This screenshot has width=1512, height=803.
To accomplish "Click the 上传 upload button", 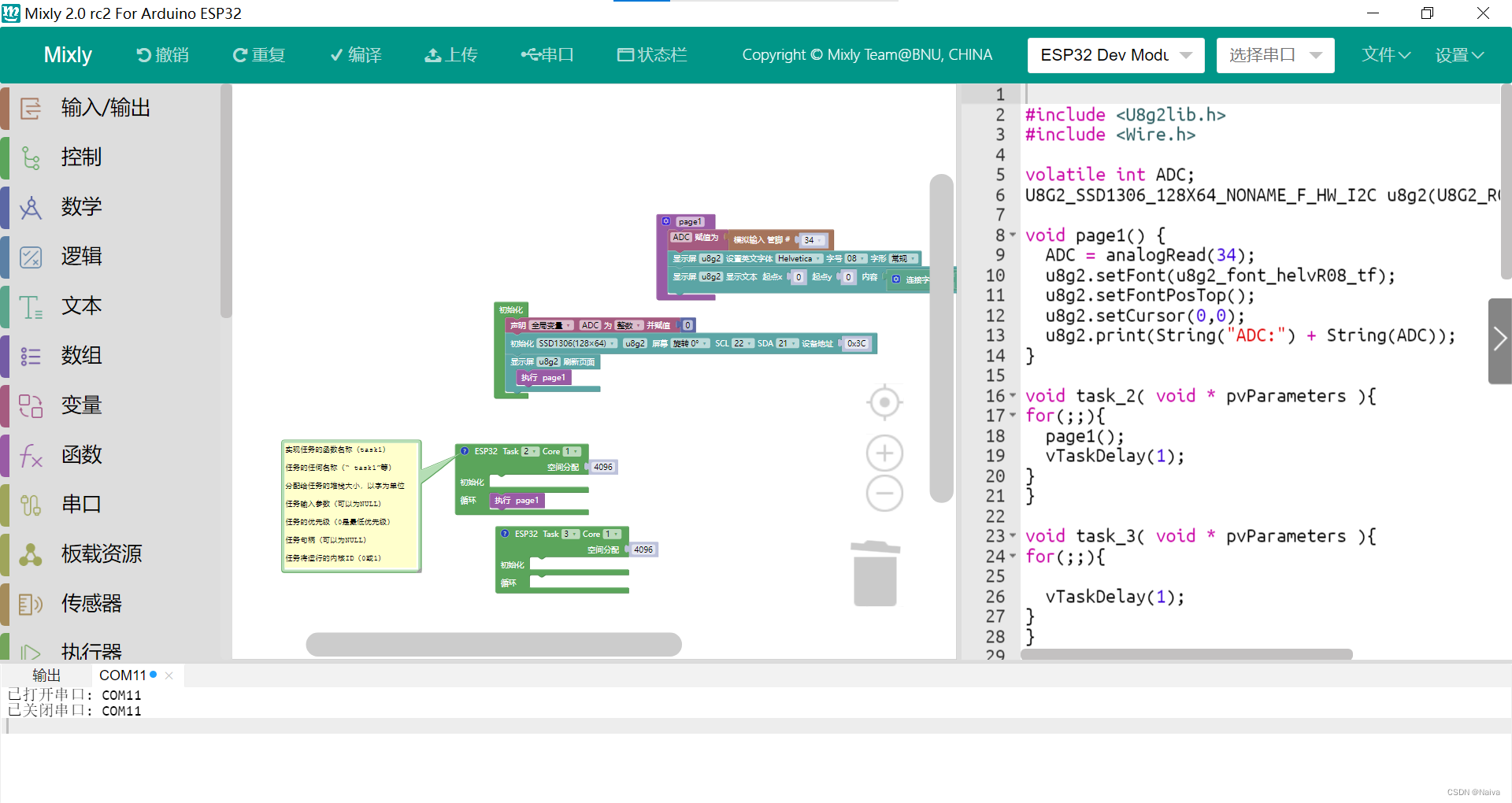I will pos(451,55).
